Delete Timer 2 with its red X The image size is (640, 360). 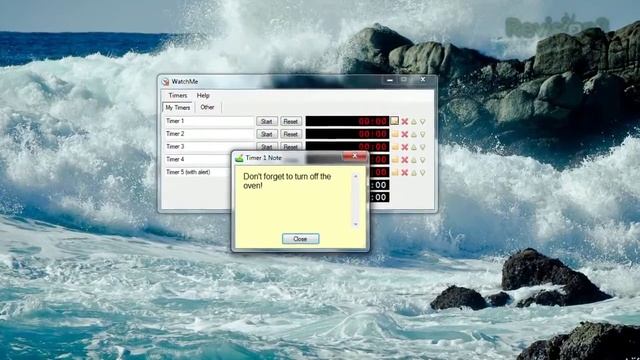tap(404, 134)
